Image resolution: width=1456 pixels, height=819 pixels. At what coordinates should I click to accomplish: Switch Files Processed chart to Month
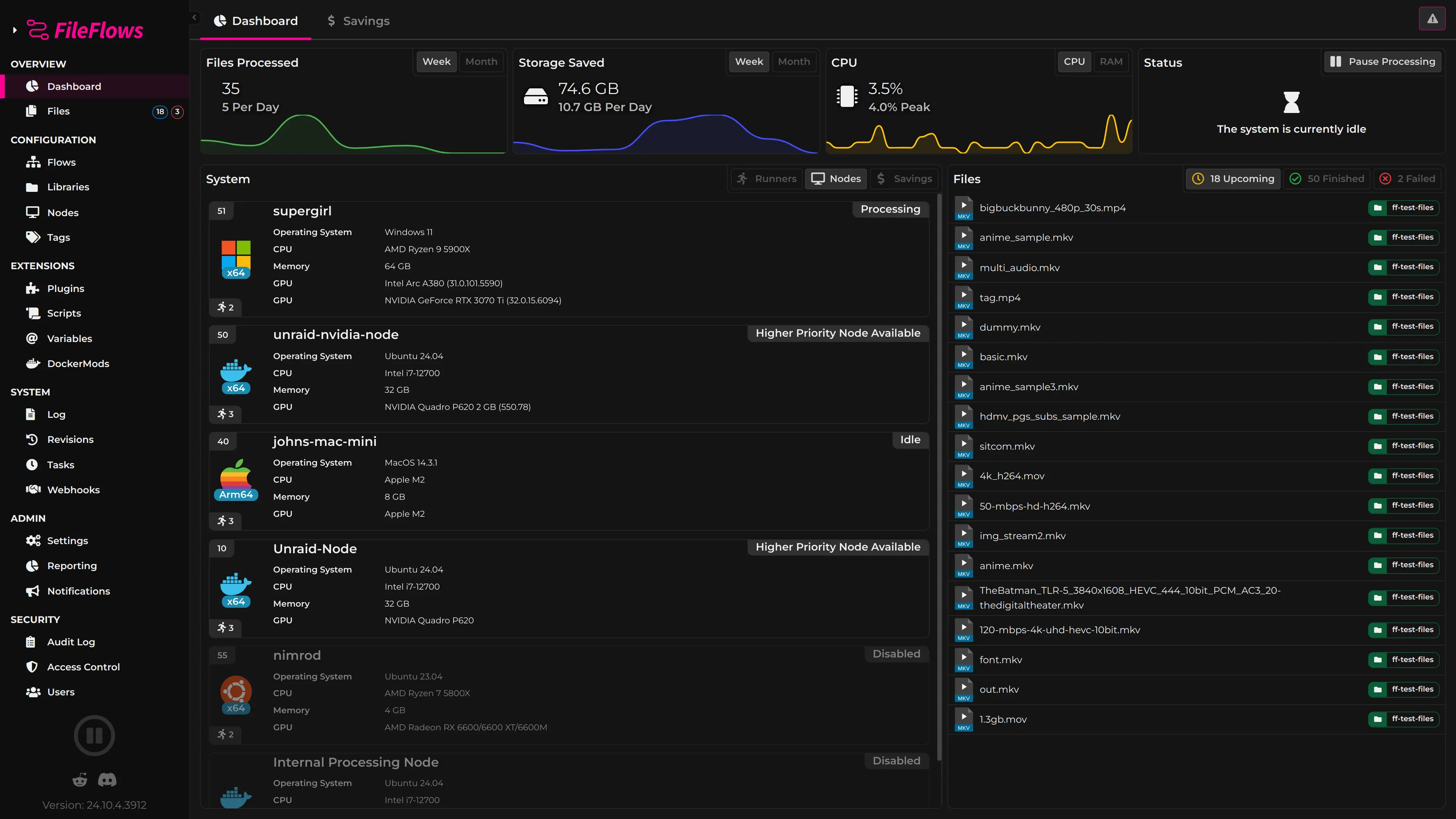pos(481,61)
